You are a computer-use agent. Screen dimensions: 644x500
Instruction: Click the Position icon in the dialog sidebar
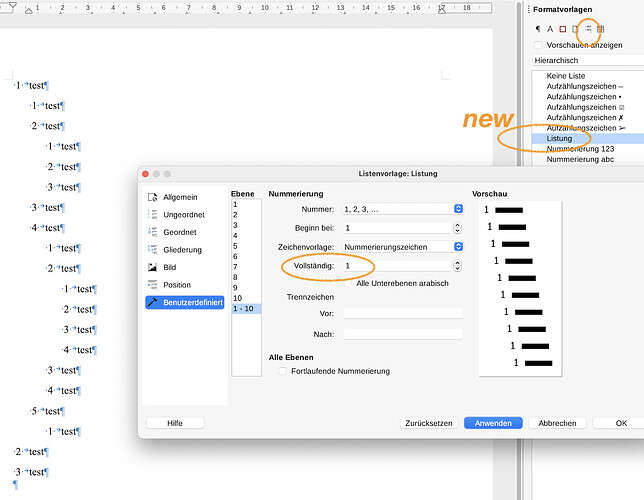click(152, 285)
